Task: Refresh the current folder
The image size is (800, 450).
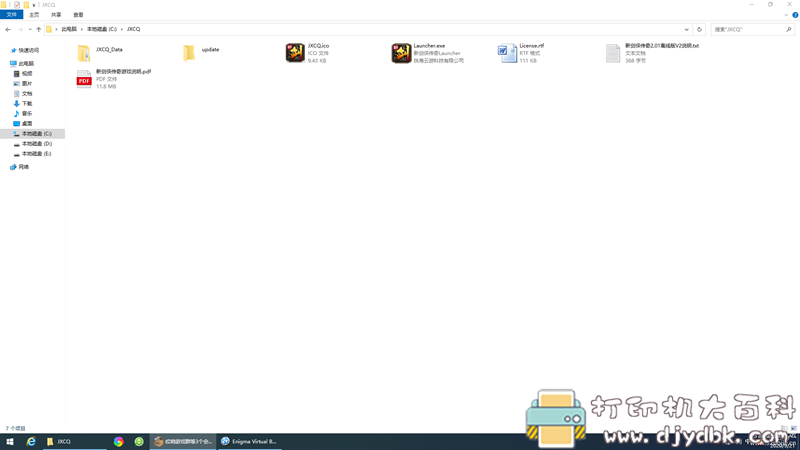Action: pos(699,30)
